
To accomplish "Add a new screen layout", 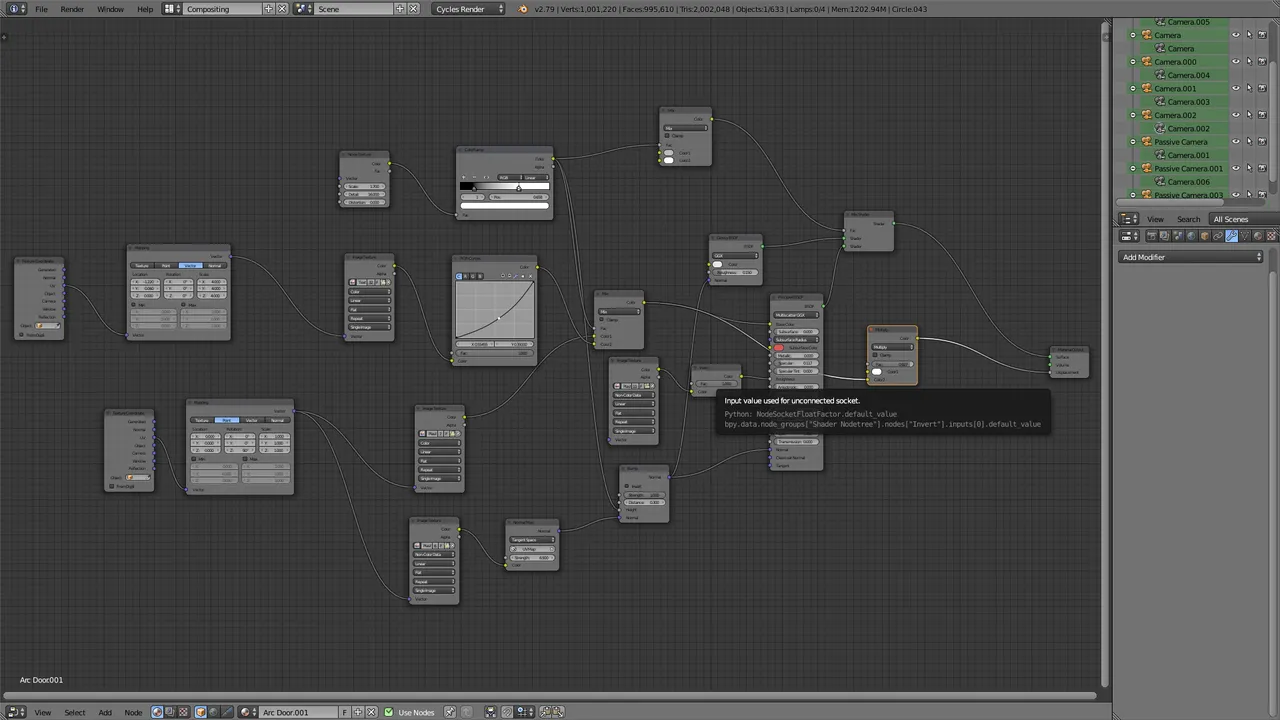I will 268,9.
